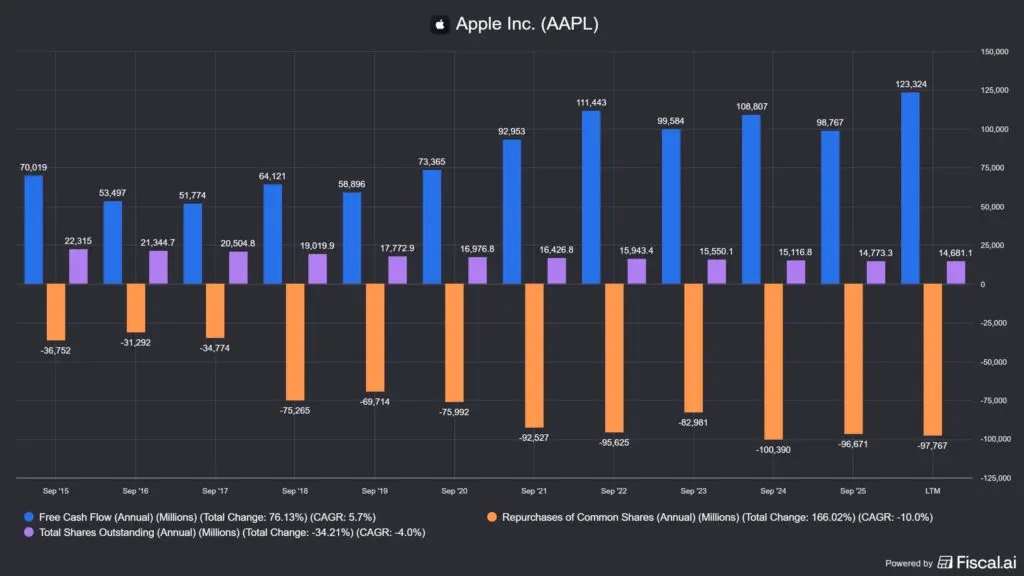Click the 20,504.8 shares outstanding bar

pos(238,268)
